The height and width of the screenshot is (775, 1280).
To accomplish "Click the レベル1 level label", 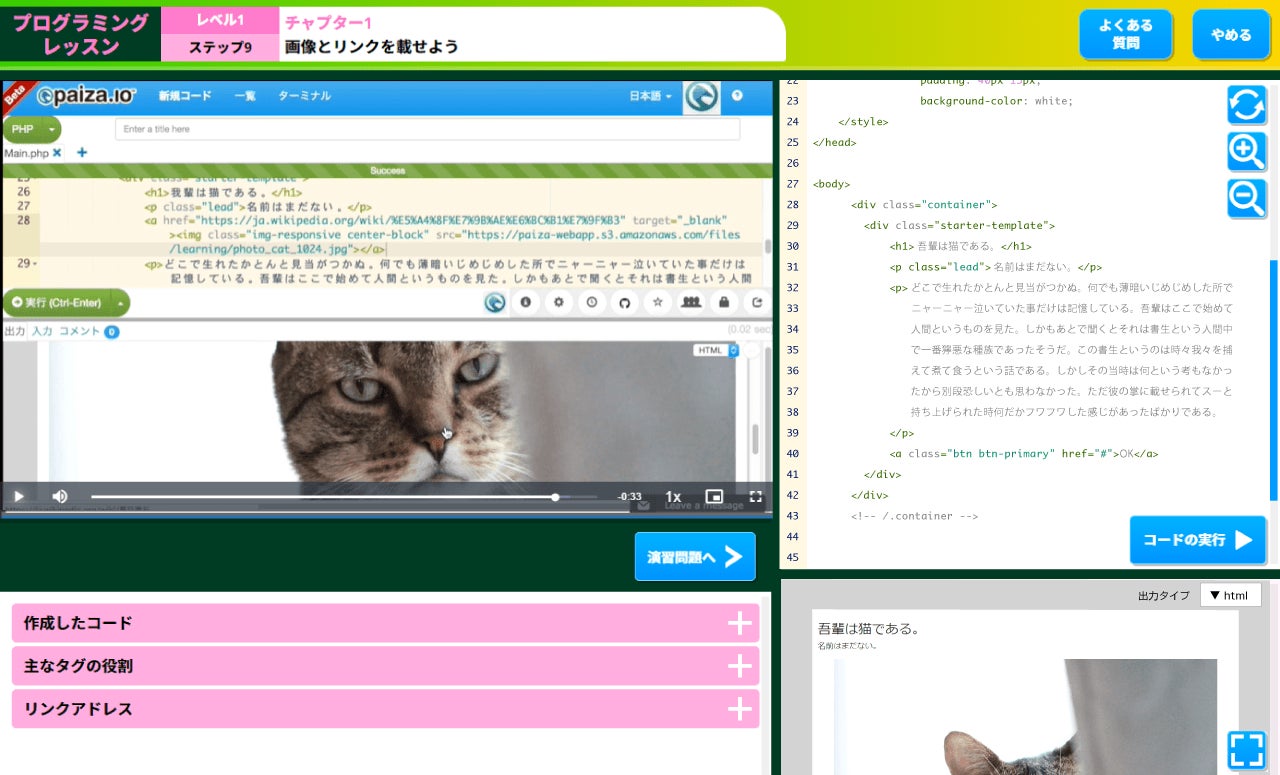I will point(220,20).
